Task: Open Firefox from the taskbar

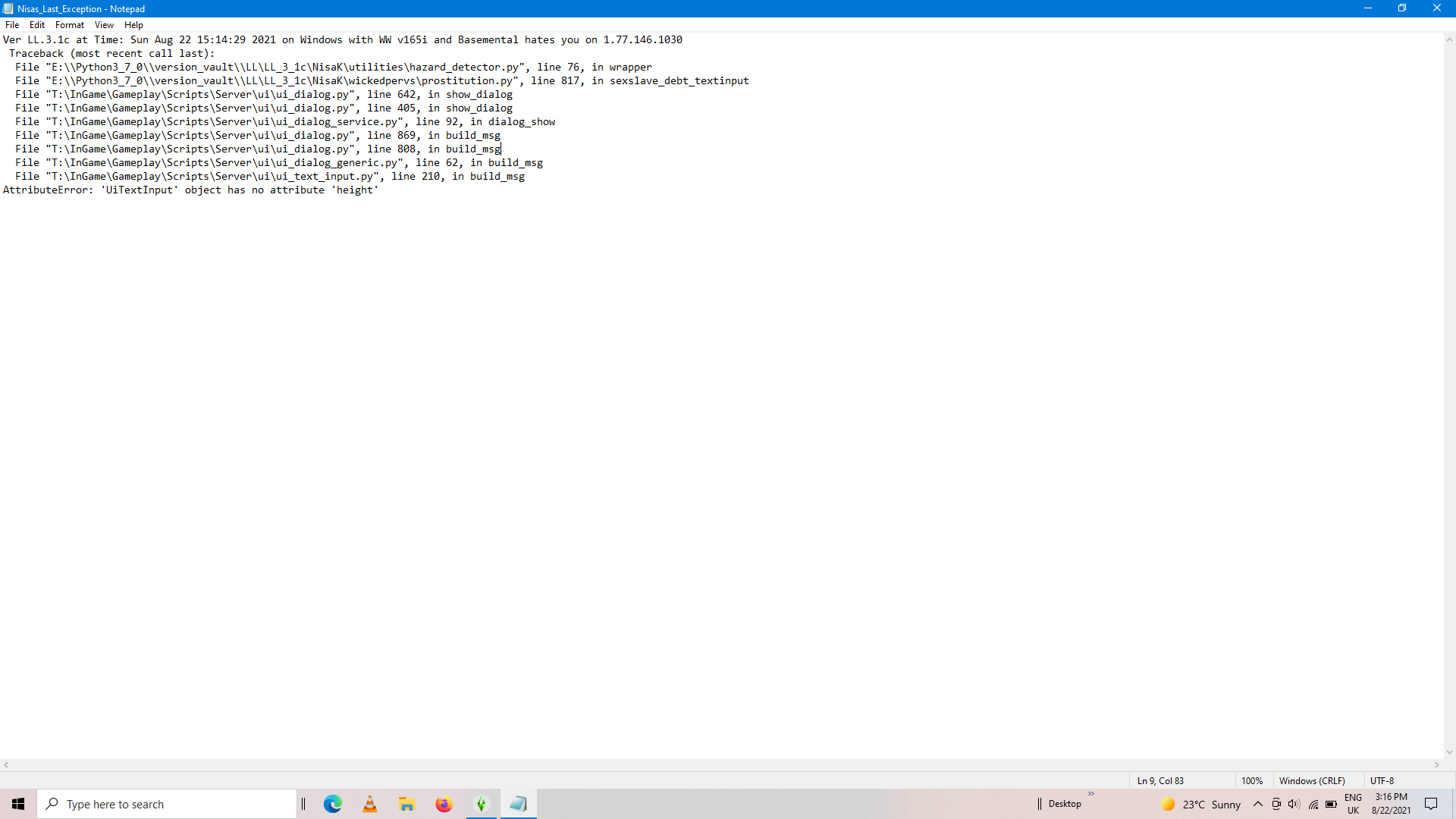Action: point(444,804)
